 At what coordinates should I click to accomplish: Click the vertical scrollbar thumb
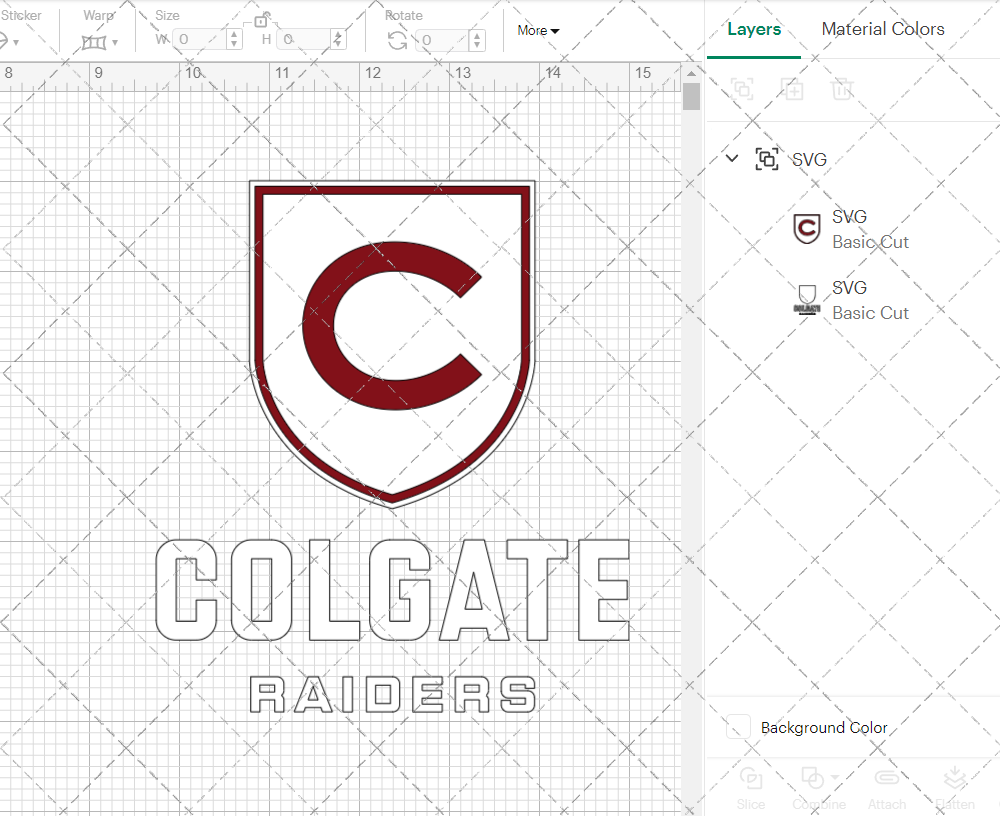691,98
